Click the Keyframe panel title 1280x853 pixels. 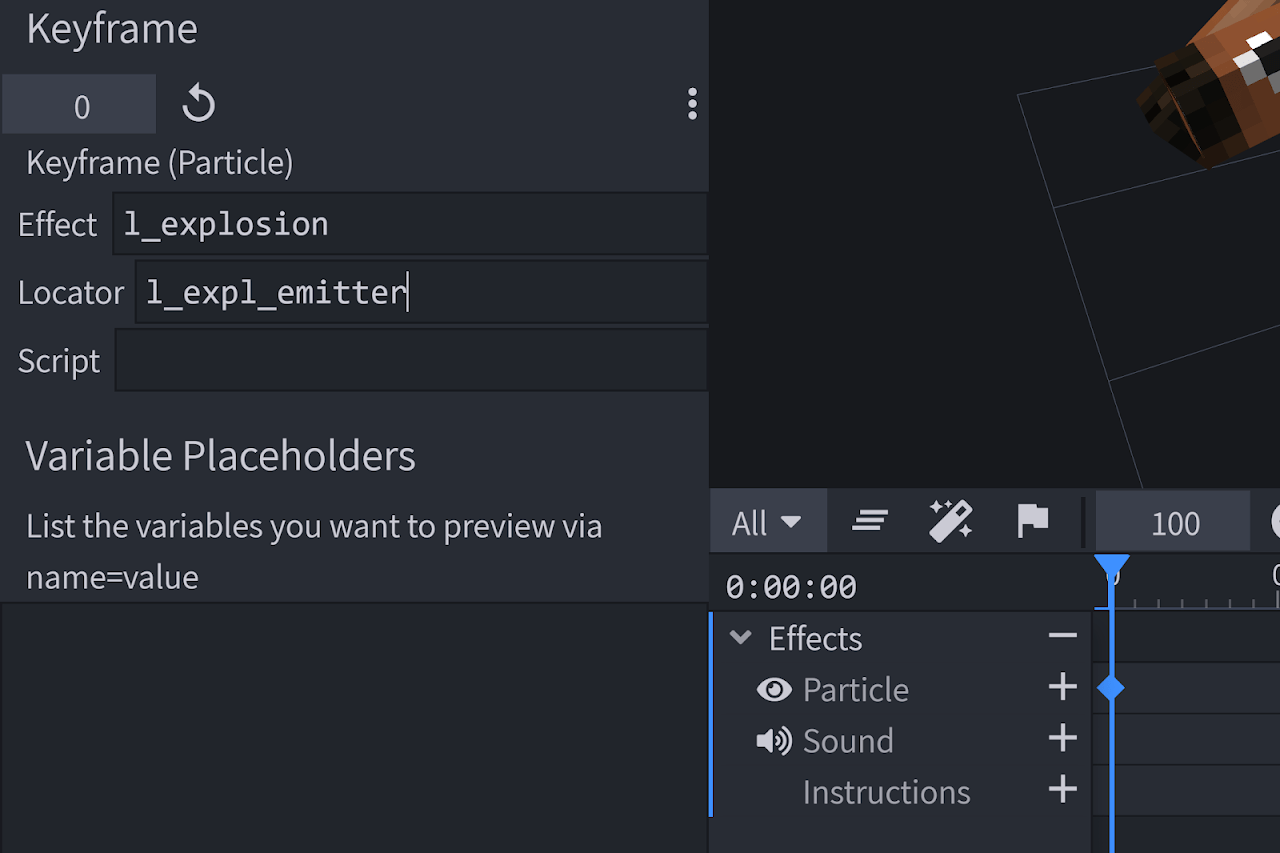[x=111, y=29]
